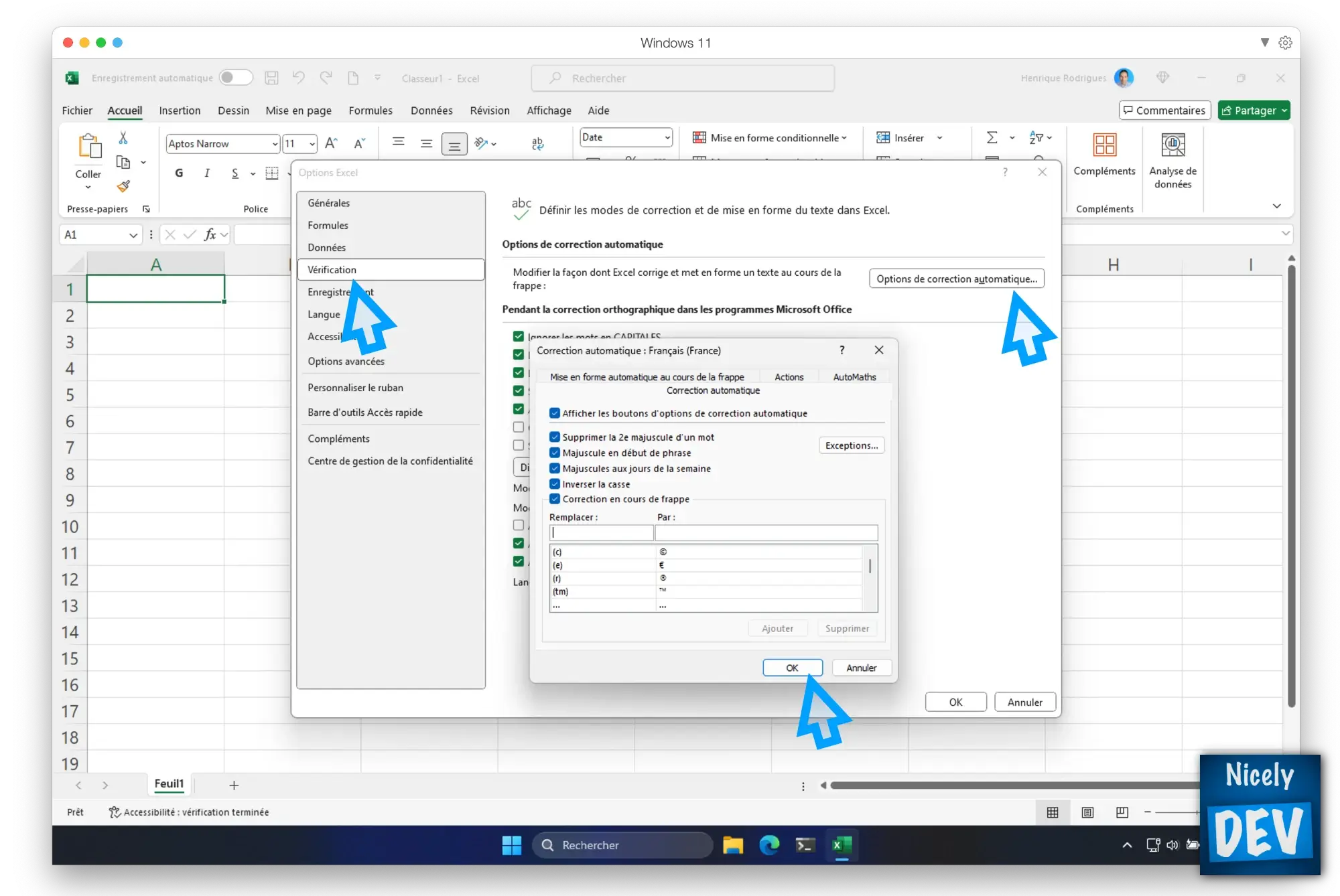Click Annuler in Options Excel dialog
Viewport: 1340px width, 896px height.
click(1024, 702)
